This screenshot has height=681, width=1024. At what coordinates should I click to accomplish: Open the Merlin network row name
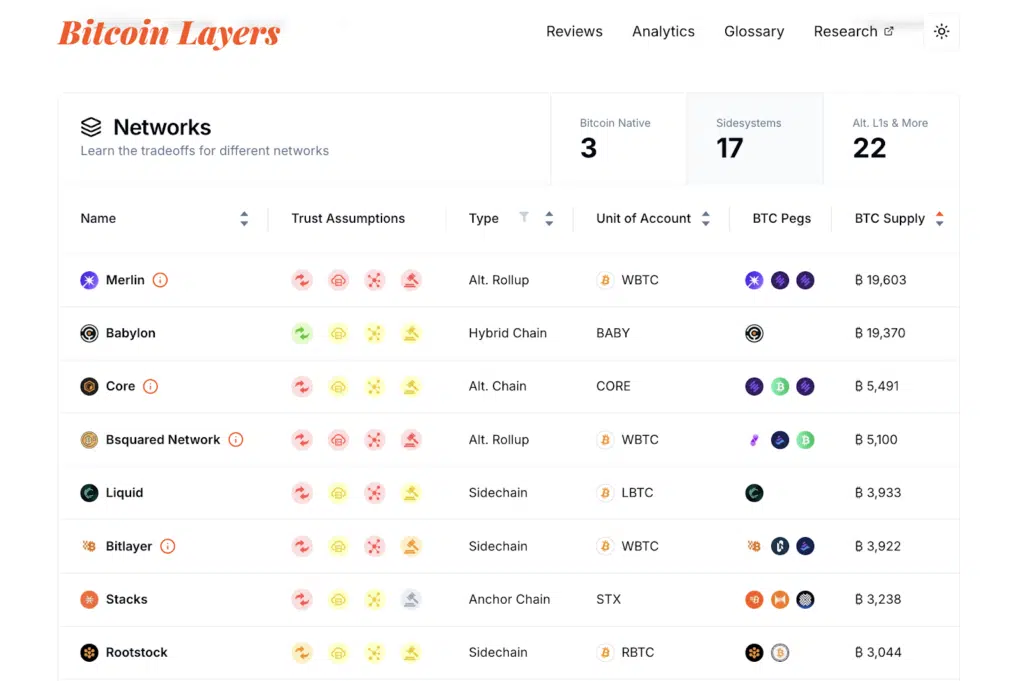(x=125, y=280)
